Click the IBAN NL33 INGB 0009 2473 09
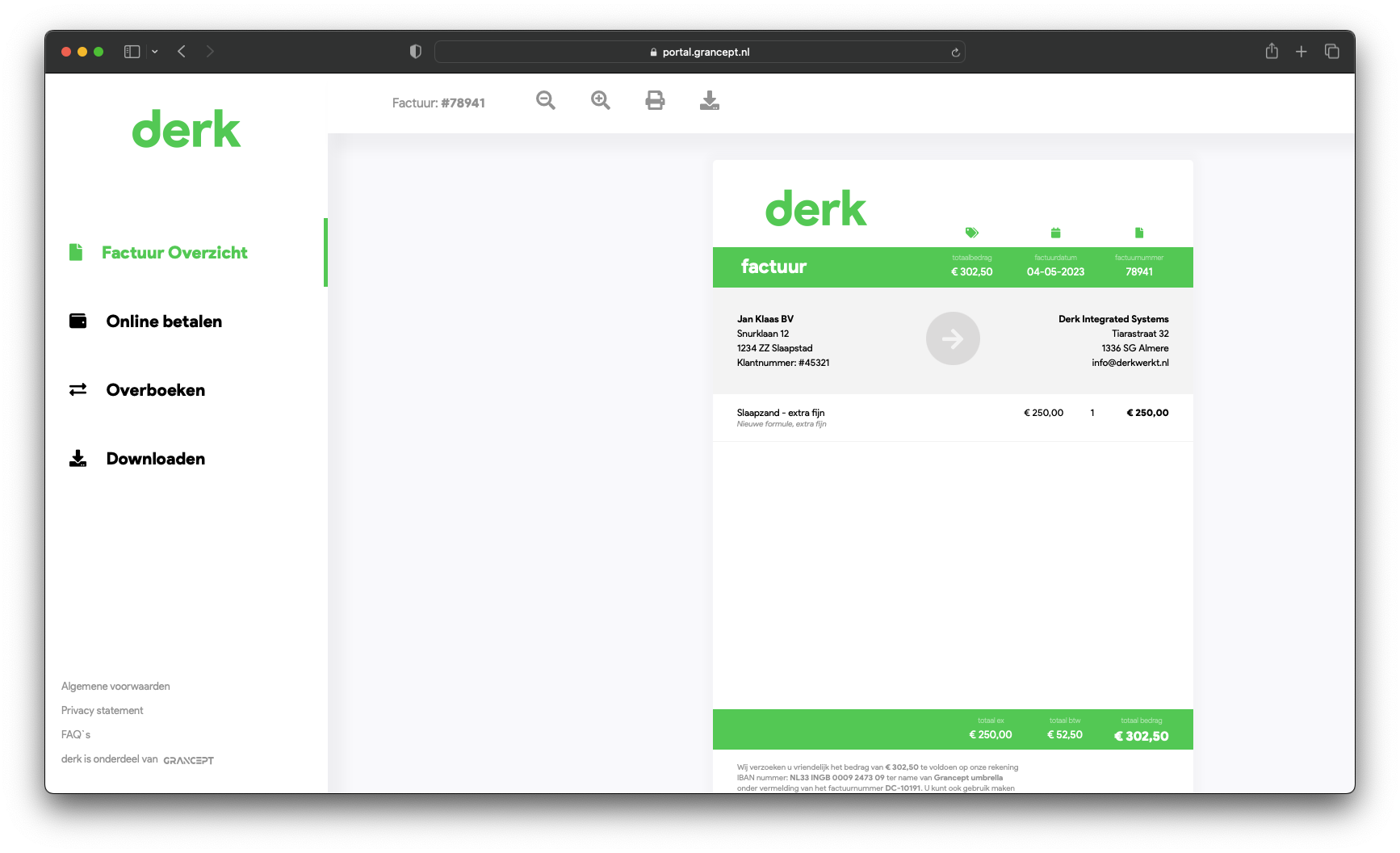Viewport: 1400px width, 853px height. coord(837,778)
